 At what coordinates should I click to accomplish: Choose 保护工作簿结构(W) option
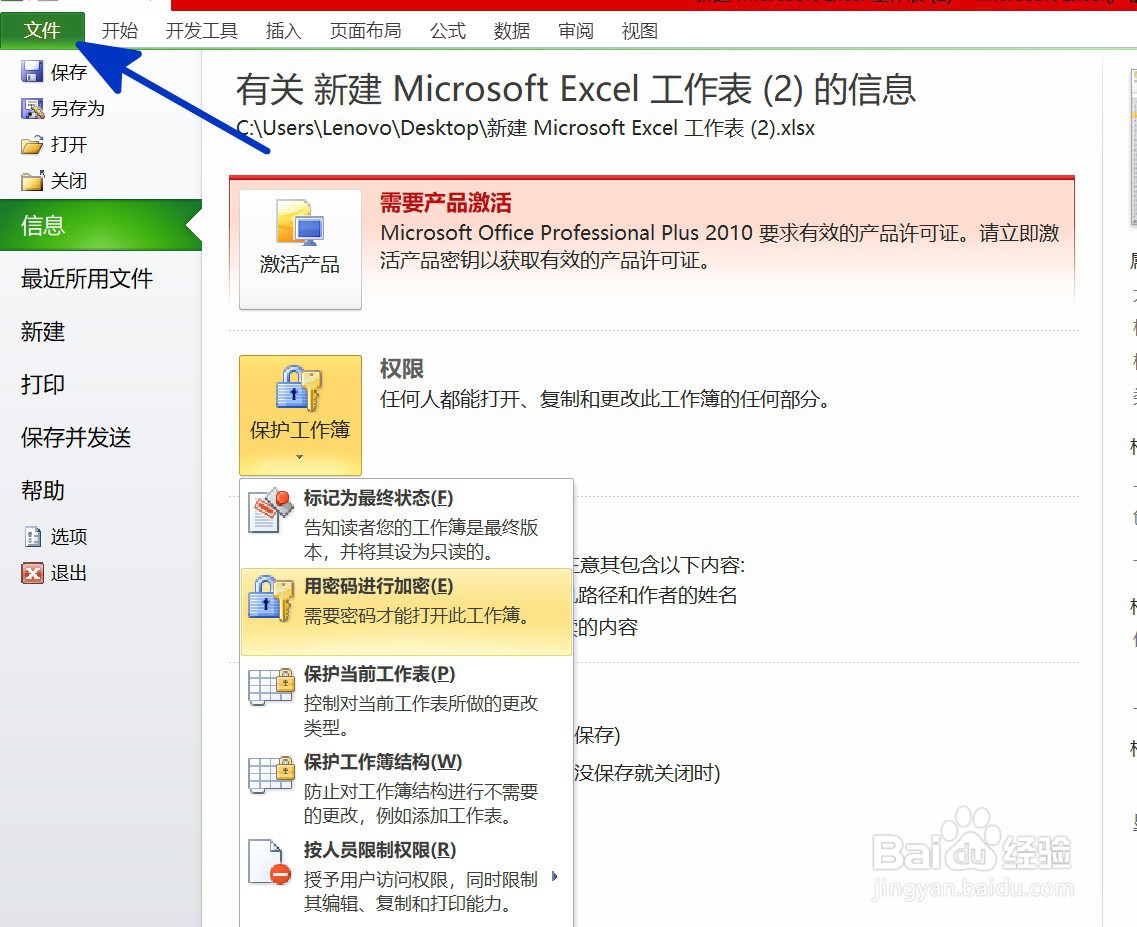coord(406,788)
